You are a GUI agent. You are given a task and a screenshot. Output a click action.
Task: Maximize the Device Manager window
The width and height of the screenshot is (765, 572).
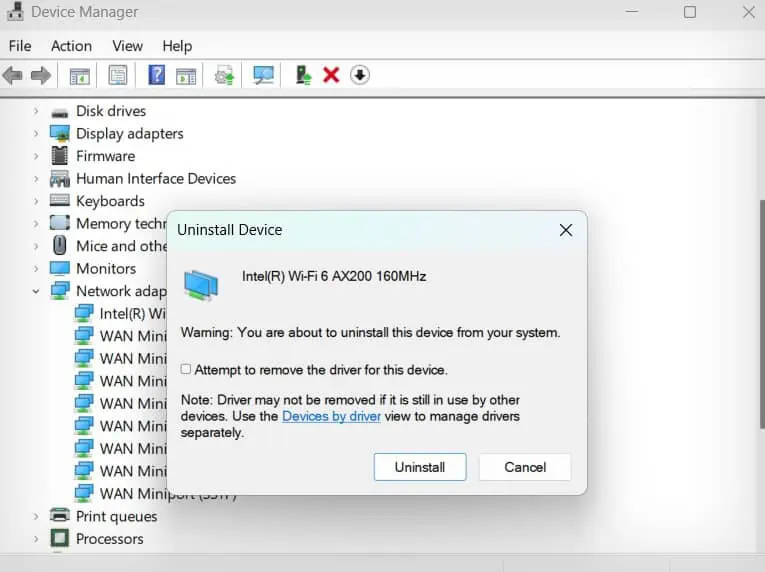[x=690, y=12]
